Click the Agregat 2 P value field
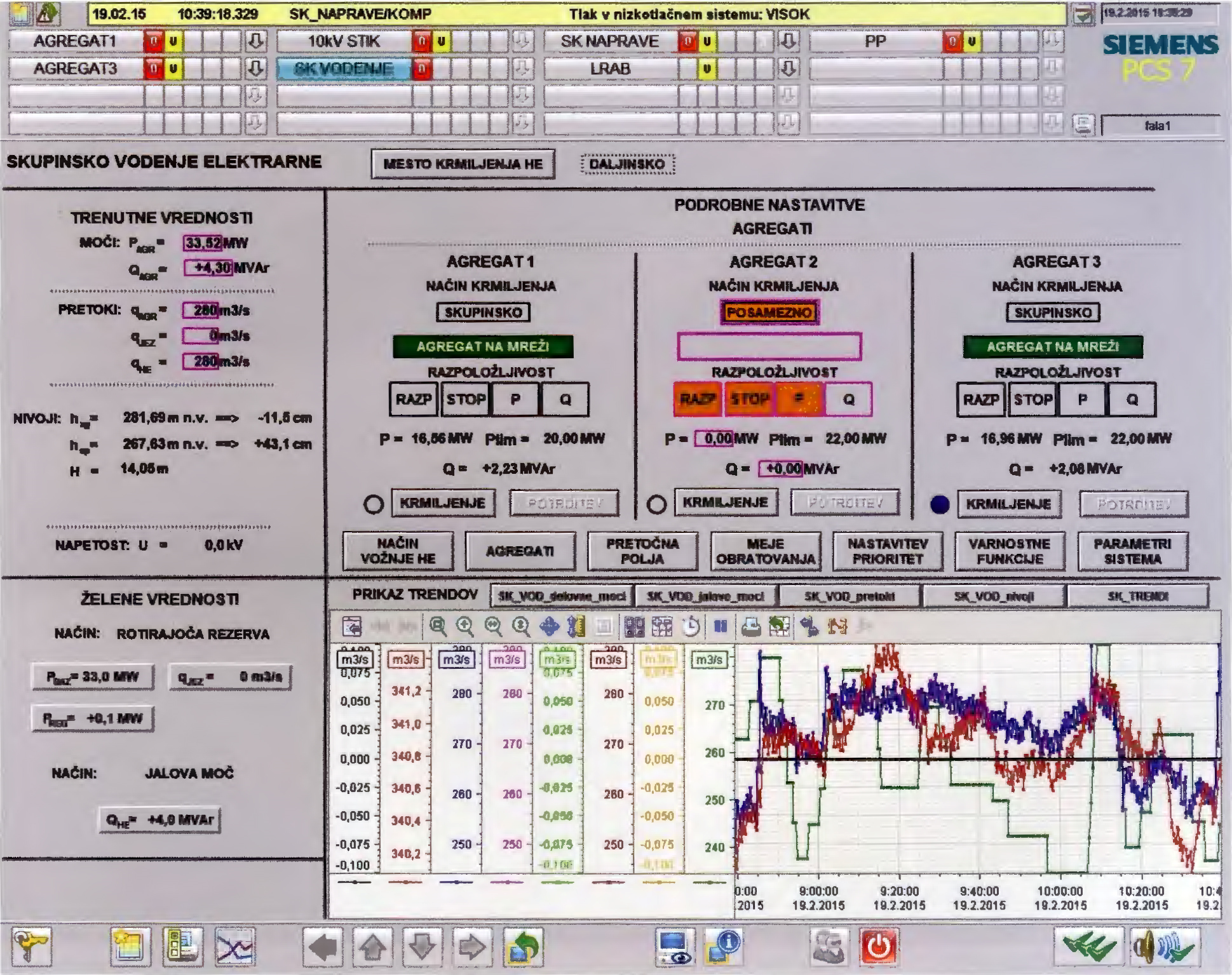The image size is (1232, 975). [x=714, y=439]
